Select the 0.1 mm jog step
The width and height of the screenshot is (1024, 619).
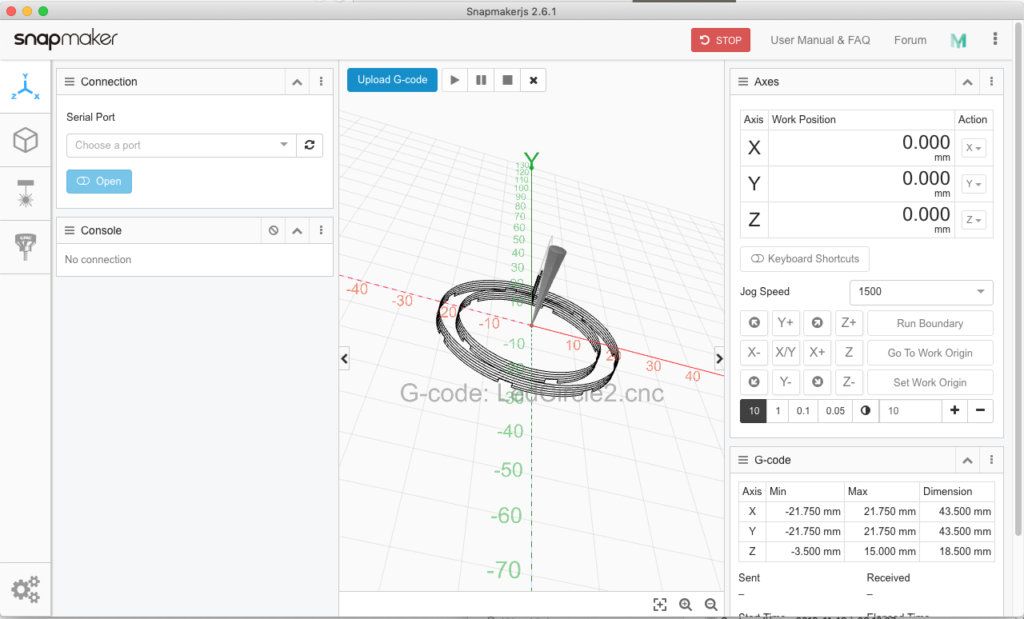click(x=803, y=411)
